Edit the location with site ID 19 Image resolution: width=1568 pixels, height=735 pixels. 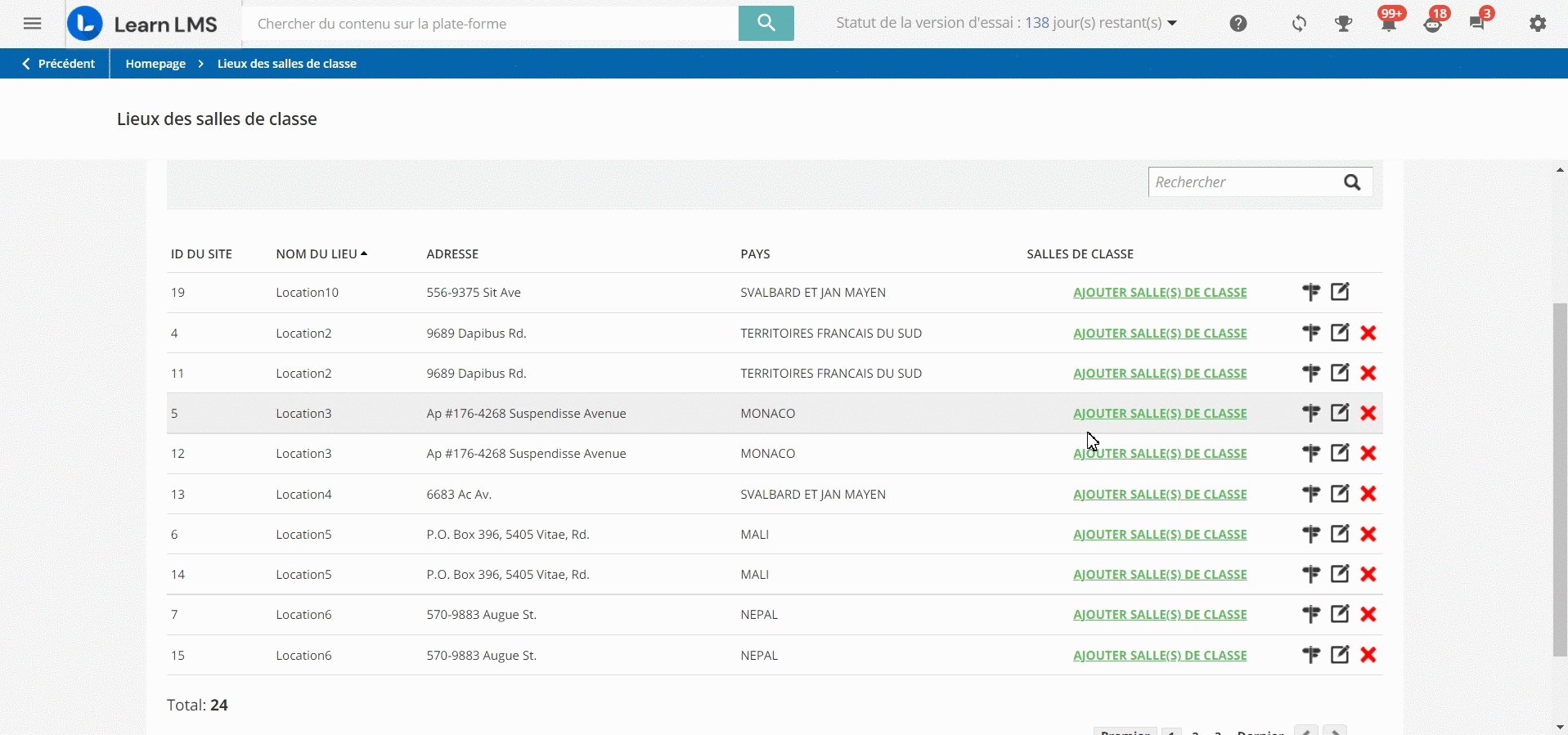coord(1340,292)
